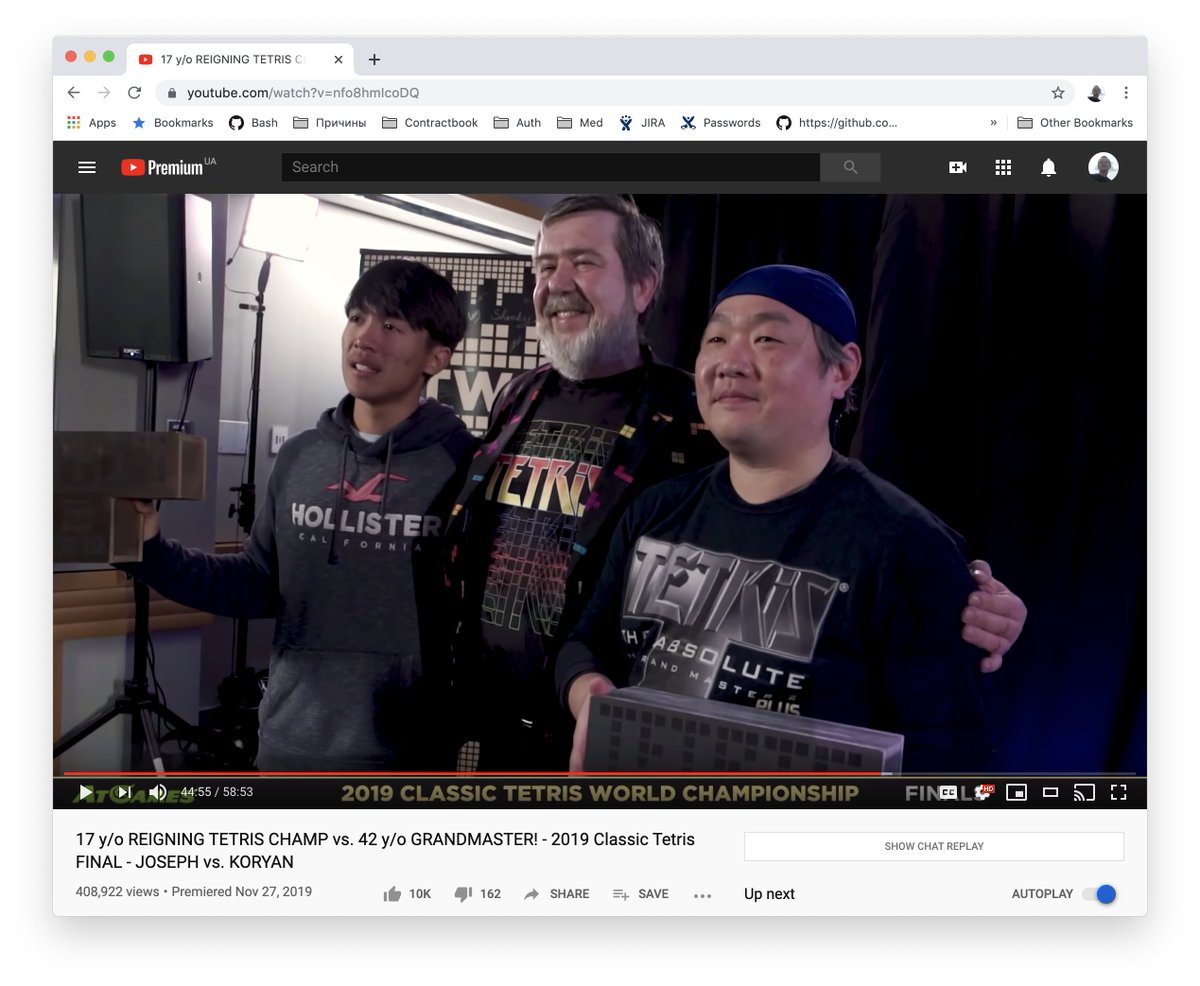Open Chrome's three-dot menu
Viewport: 1200px width, 986px height.
1126,93
